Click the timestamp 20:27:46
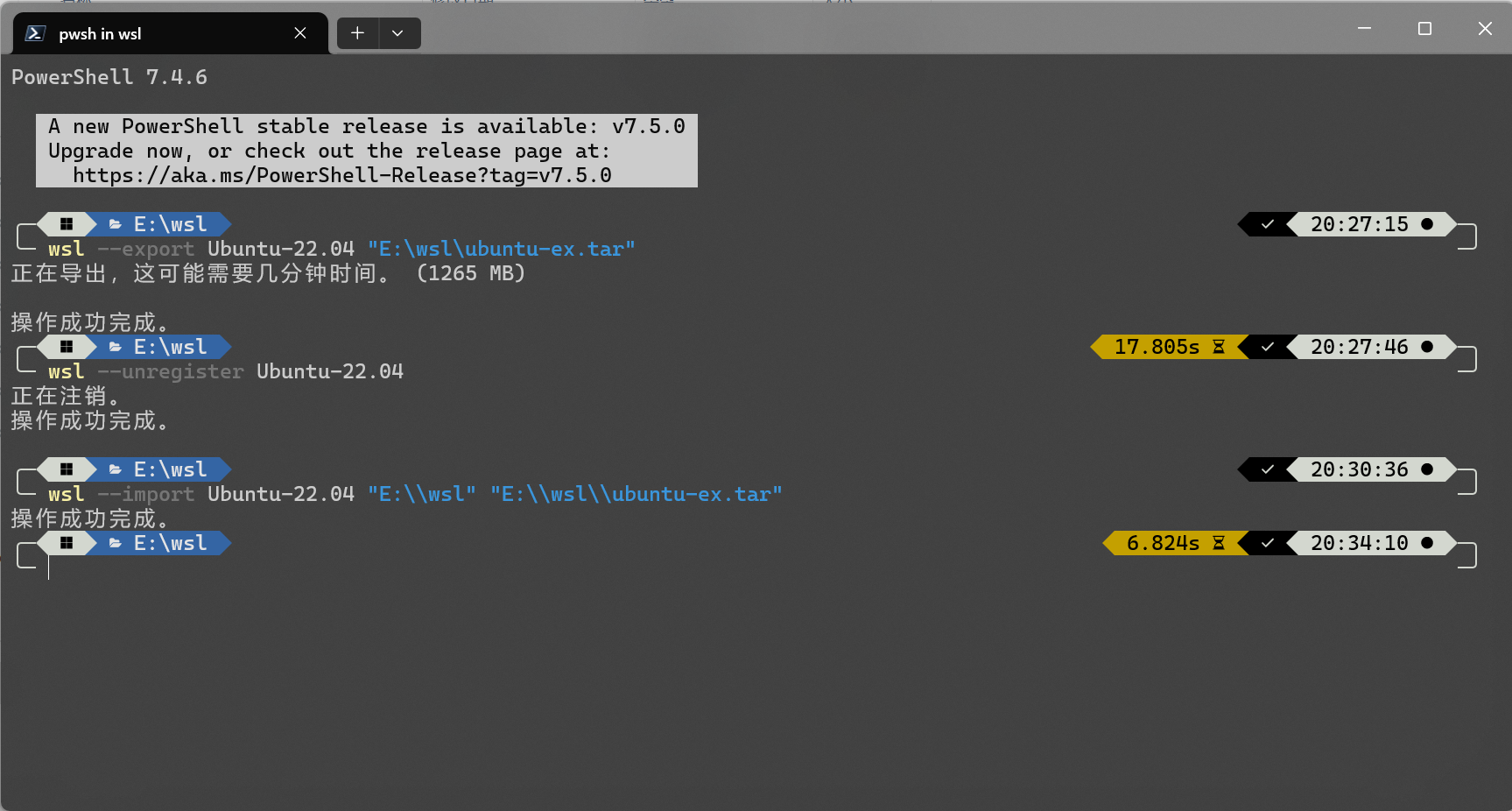This screenshot has height=811, width=1512. tap(1360, 347)
